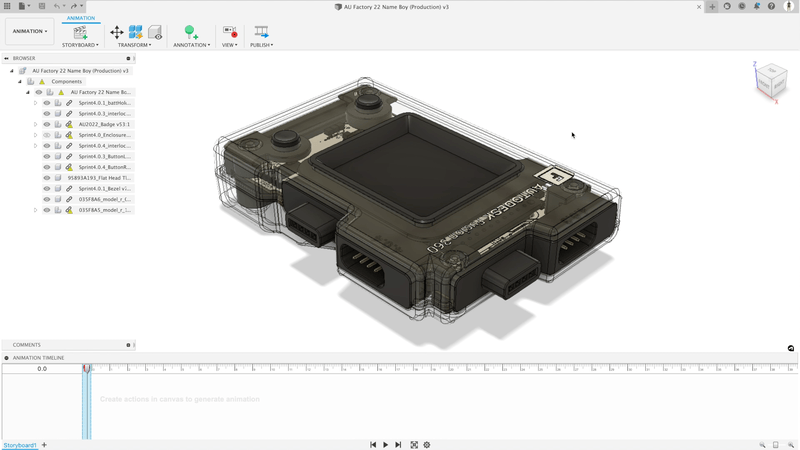Toggle the View camera record icon
This screenshot has height=450, width=800.
point(230,33)
